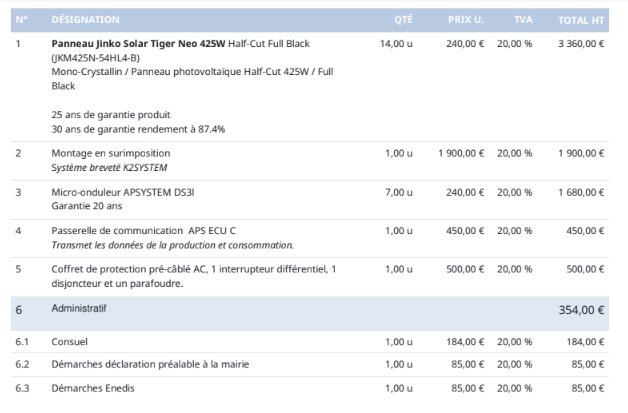Click the TOTAL HT column header

coord(580,20)
